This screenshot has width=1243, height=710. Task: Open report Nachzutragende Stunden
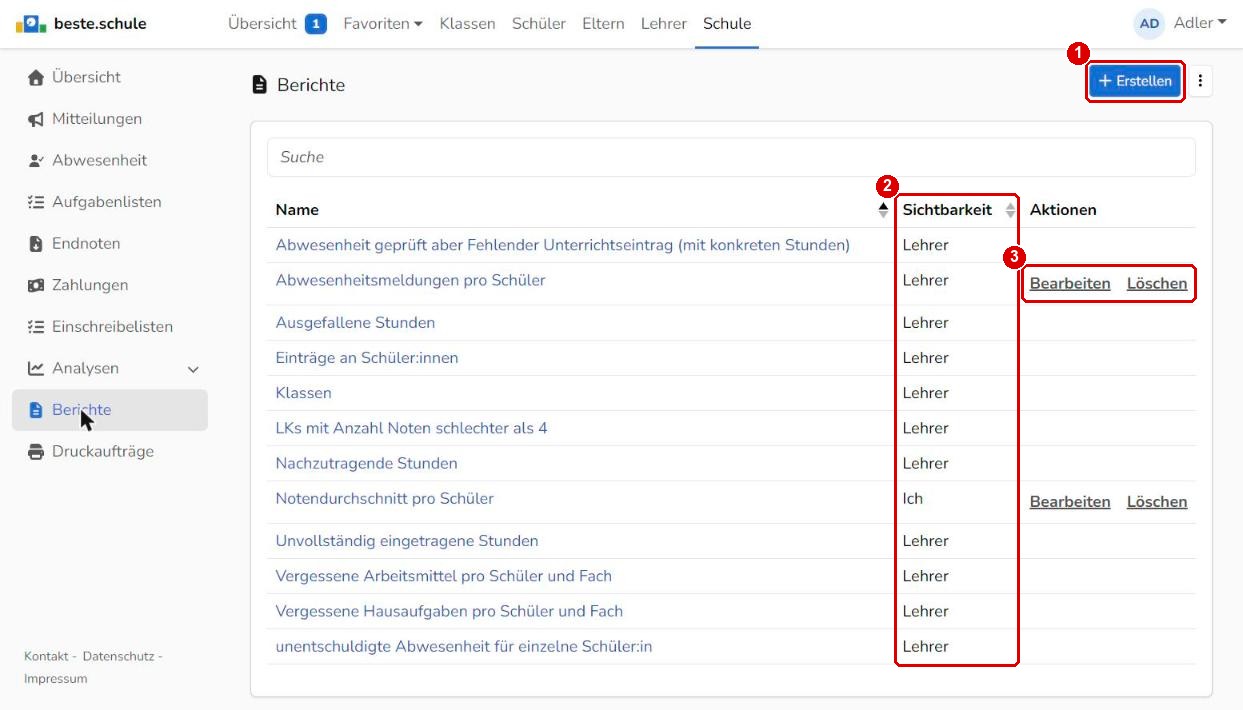tap(366, 463)
